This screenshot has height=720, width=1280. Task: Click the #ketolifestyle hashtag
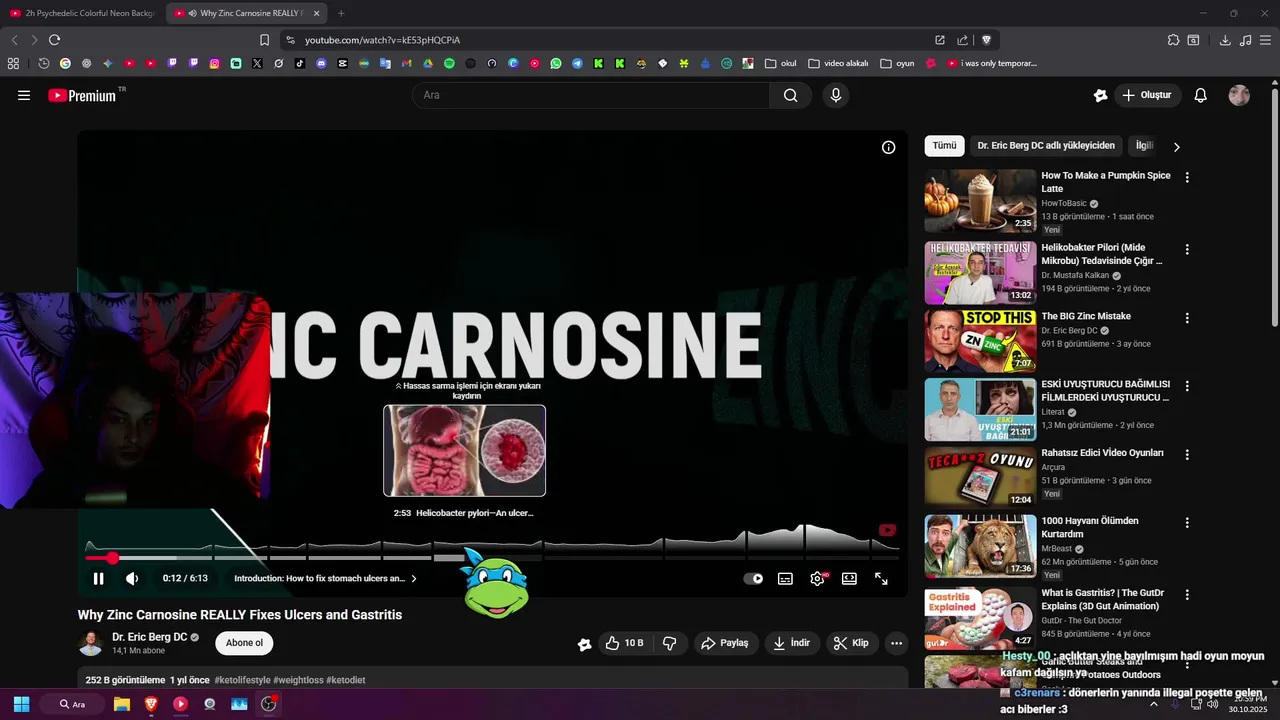(x=242, y=680)
